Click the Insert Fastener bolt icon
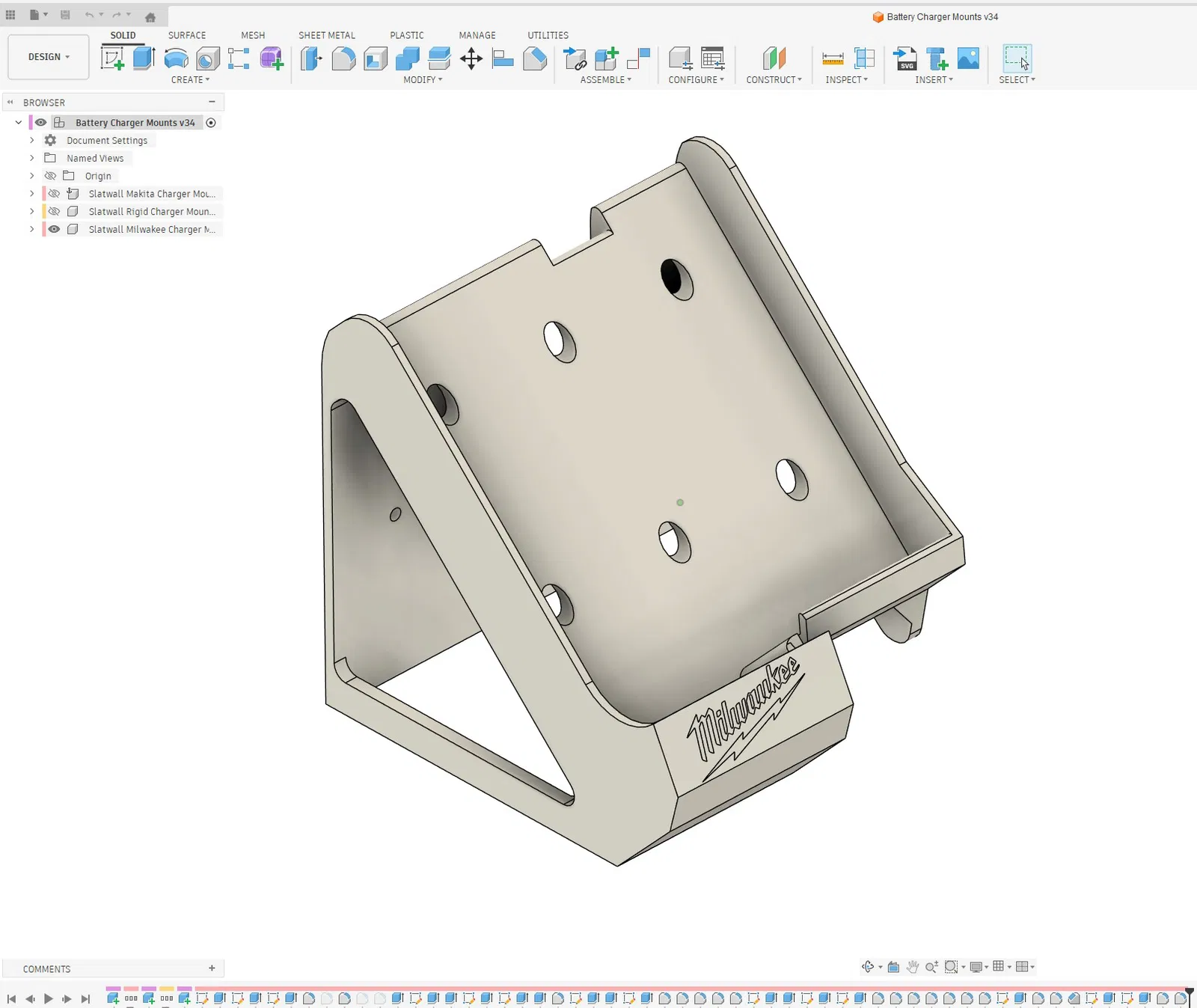The image size is (1197, 1008). coord(937,58)
